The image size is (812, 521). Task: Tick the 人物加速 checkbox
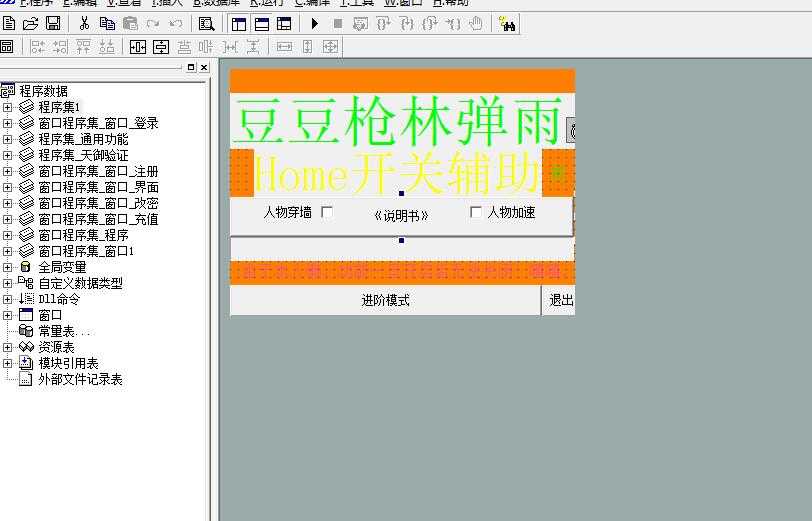475,212
